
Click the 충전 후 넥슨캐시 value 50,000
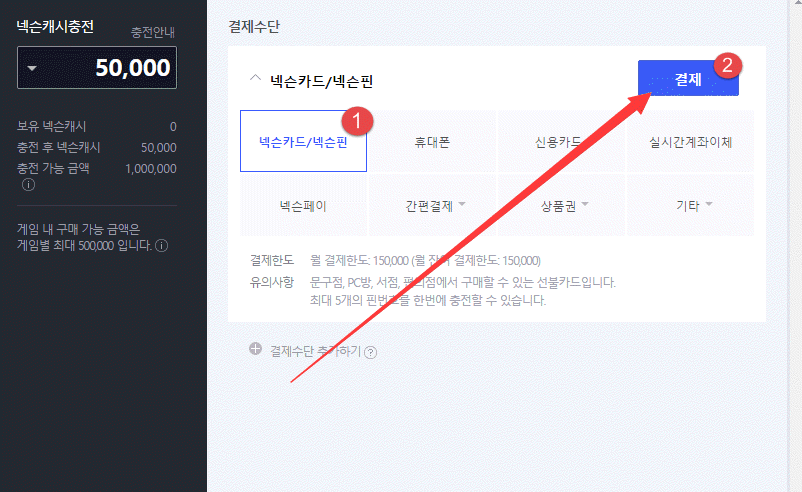(159, 147)
